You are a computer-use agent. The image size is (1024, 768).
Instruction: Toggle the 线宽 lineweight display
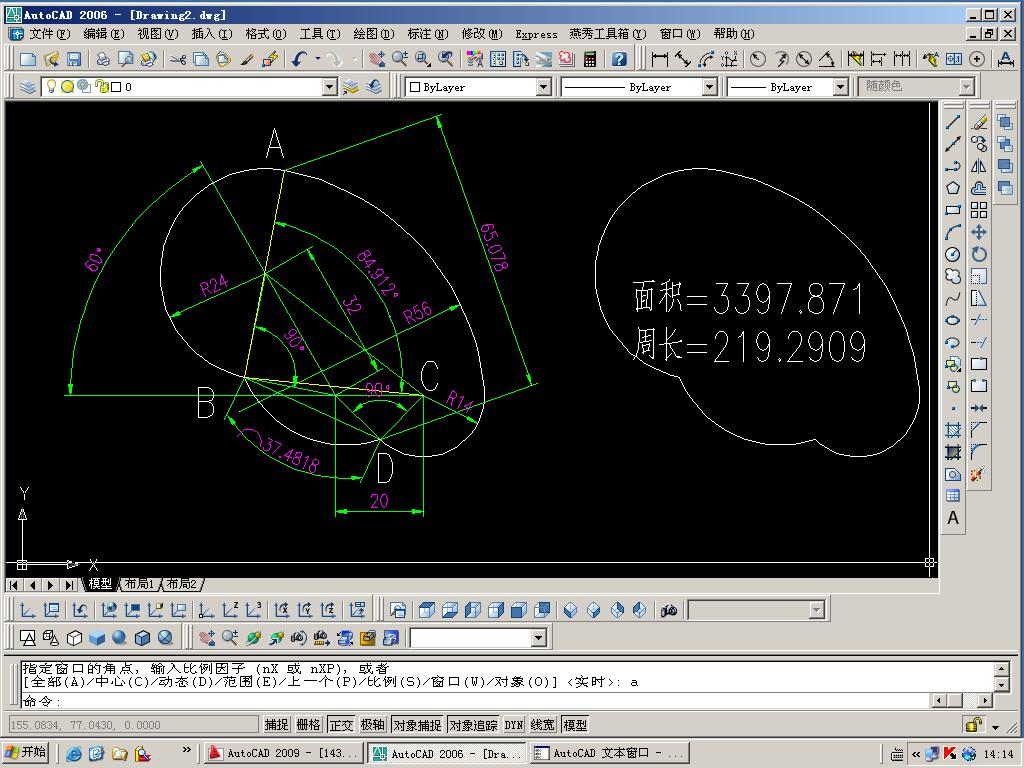click(543, 725)
